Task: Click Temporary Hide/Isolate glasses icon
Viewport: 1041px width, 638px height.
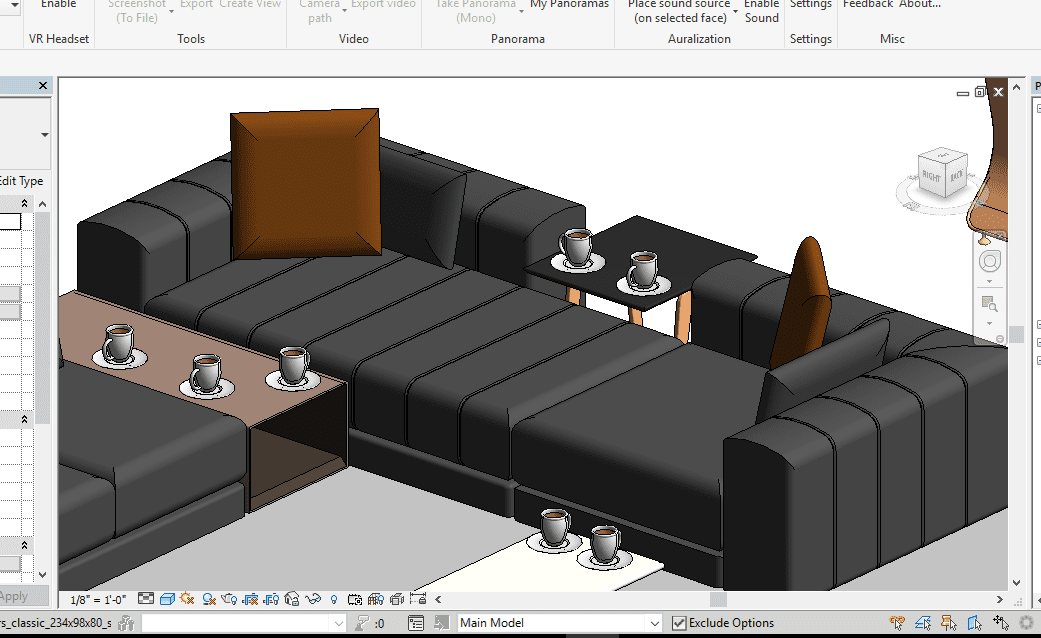Action: point(313,599)
